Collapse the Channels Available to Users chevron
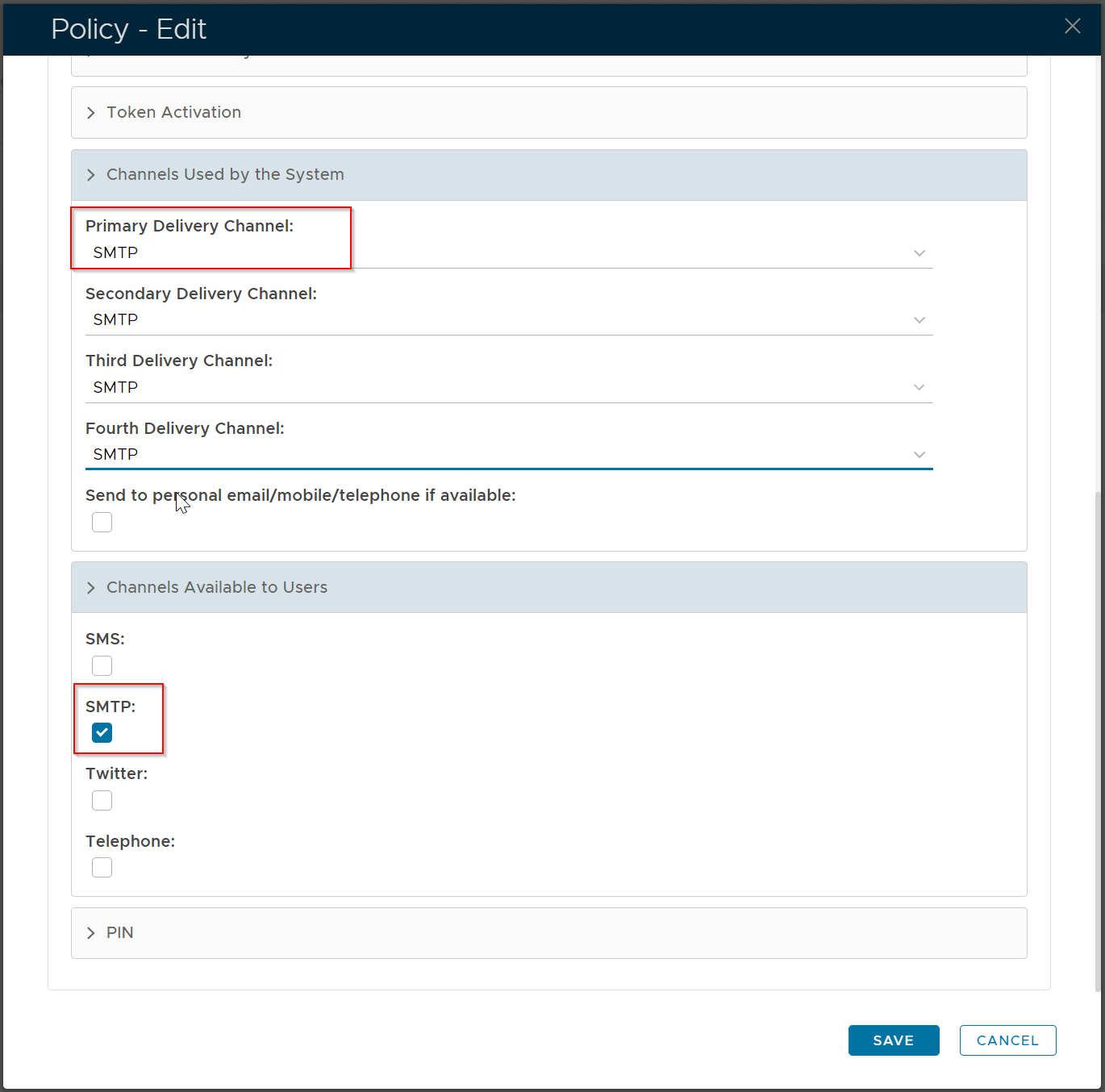The height and width of the screenshot is (1092, 1105). pyautogui.click(x=91, y=588)
